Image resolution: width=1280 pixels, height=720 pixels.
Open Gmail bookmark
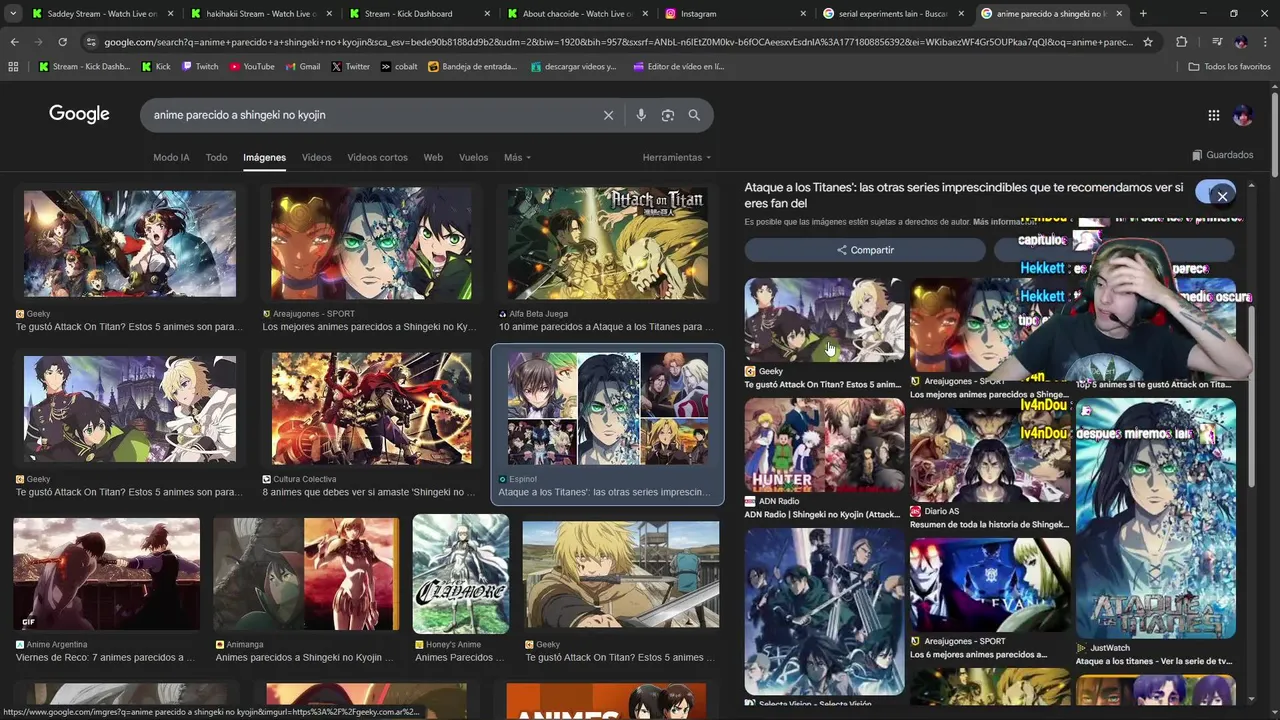pyautogui.click(x=303, y=66)
